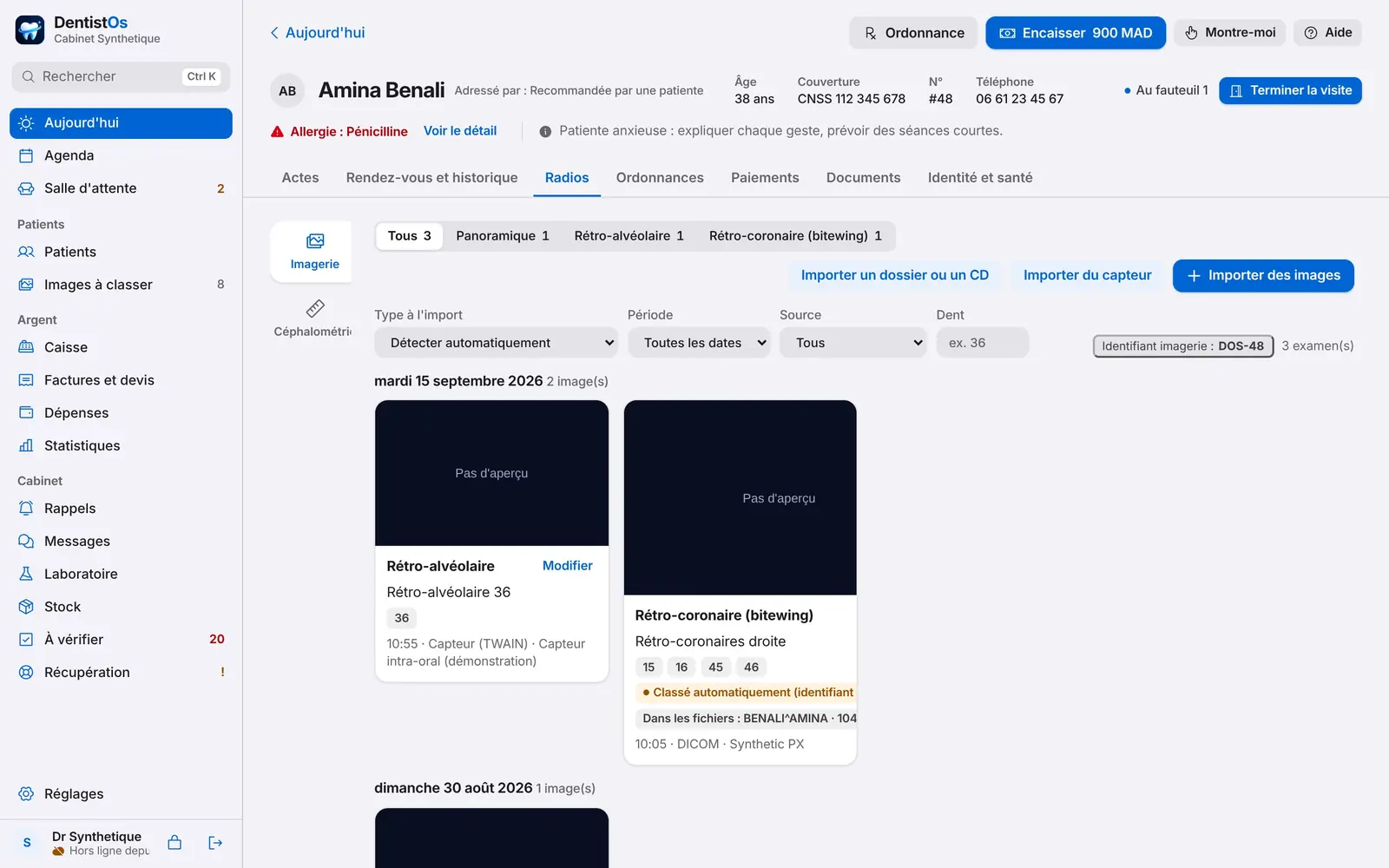Click the Dent filter input field

[983, 343]
